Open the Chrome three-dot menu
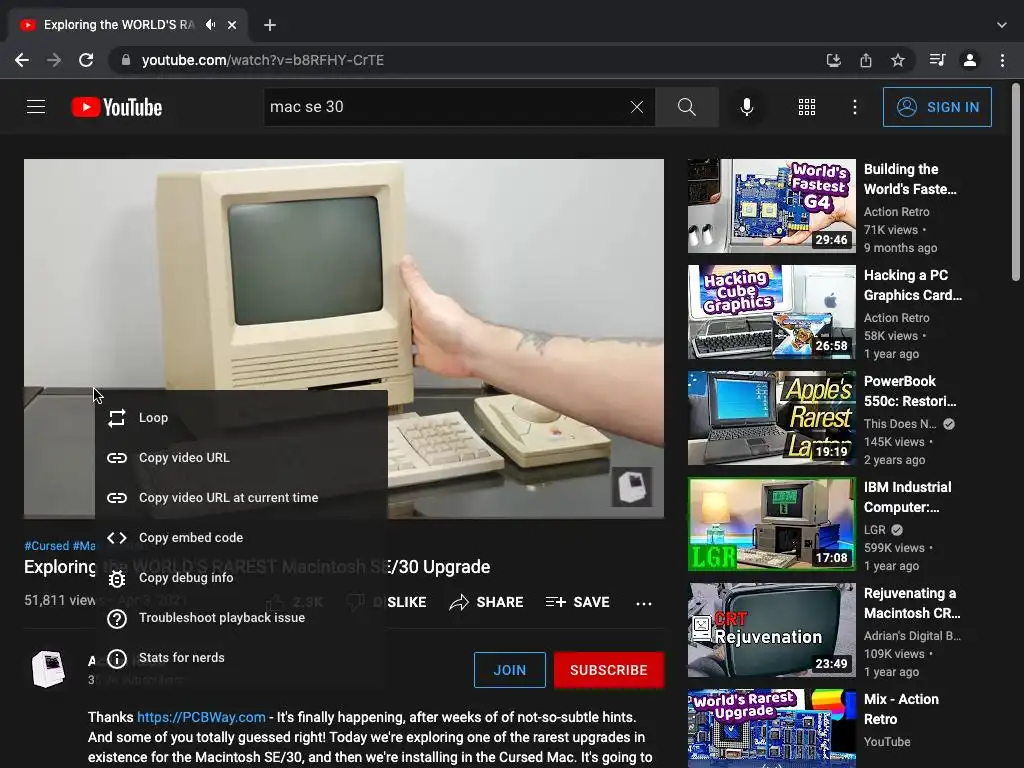 [x=1002, y=60]
